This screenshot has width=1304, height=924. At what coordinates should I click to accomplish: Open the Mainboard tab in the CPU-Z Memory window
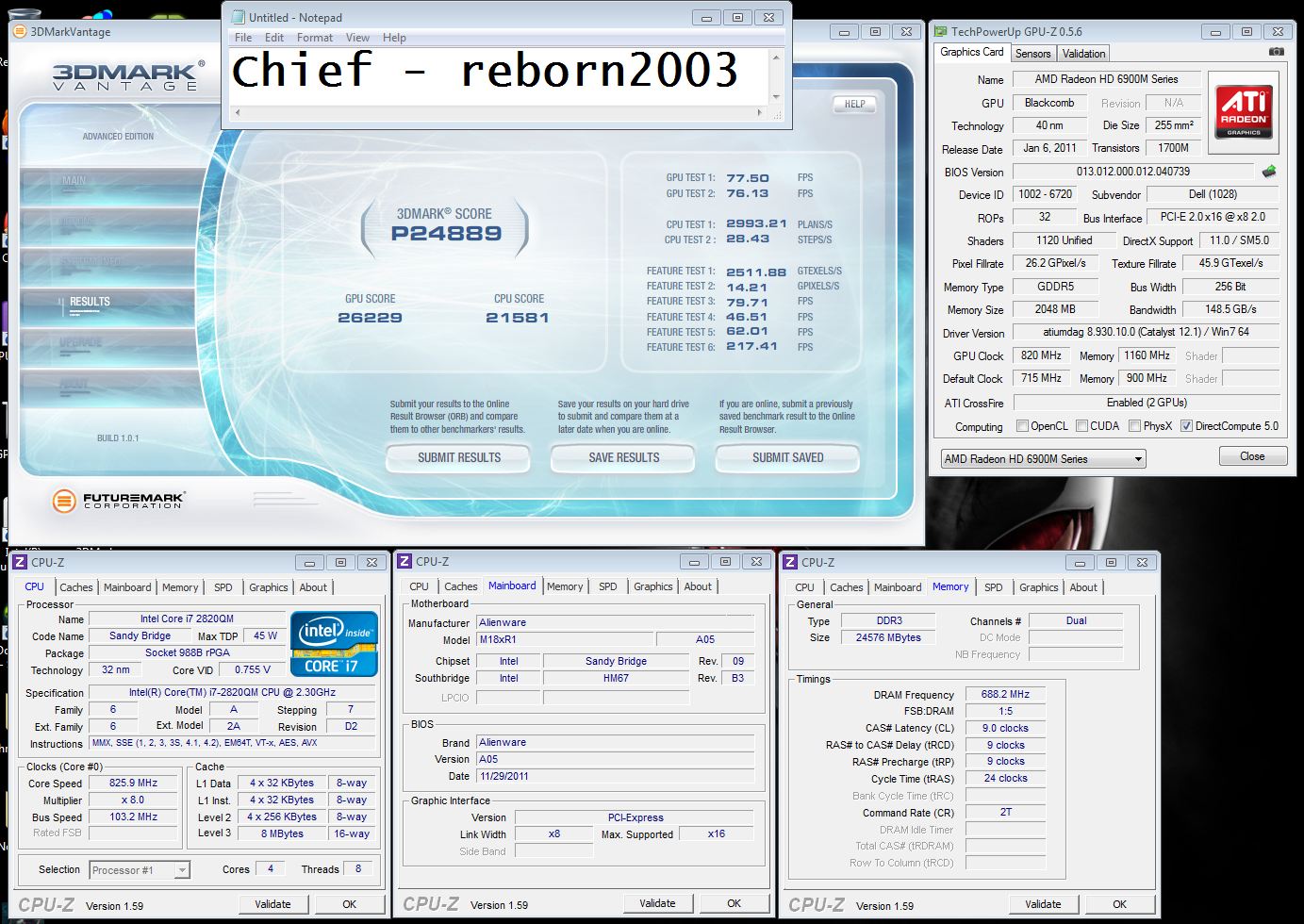coord(898,587)
